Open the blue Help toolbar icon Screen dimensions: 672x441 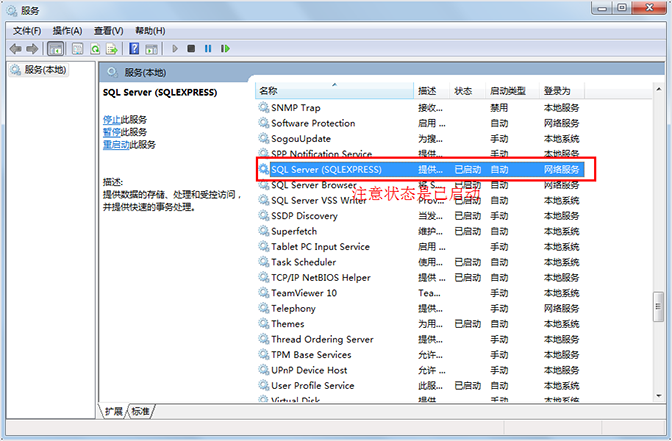click(134, 48)
